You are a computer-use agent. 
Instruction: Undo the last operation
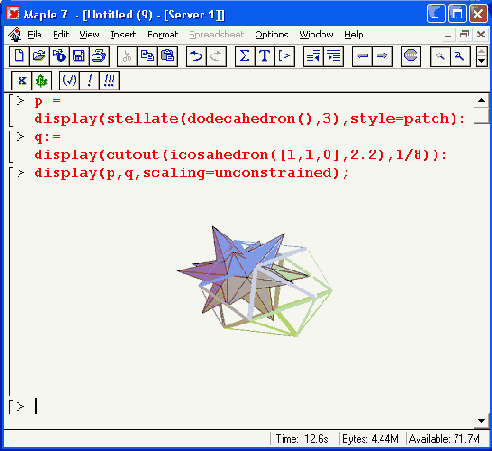tap(196, 56)
